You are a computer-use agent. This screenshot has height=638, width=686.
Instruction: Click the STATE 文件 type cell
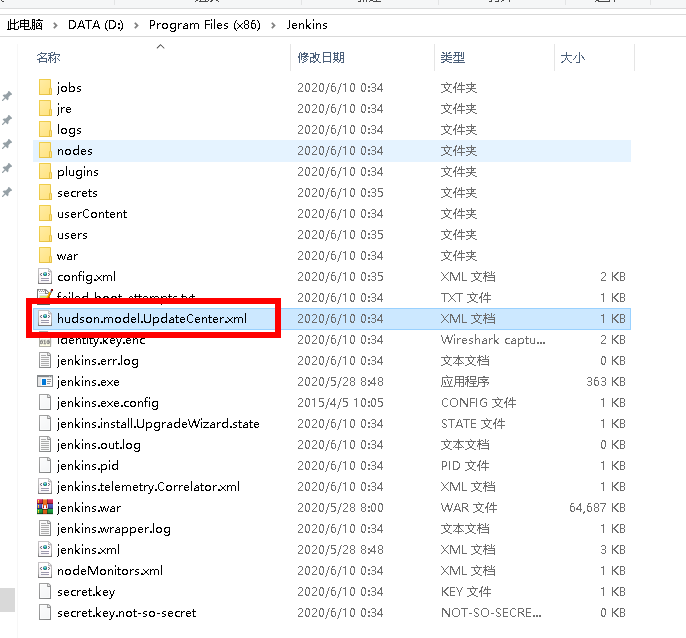coord(473,424)
